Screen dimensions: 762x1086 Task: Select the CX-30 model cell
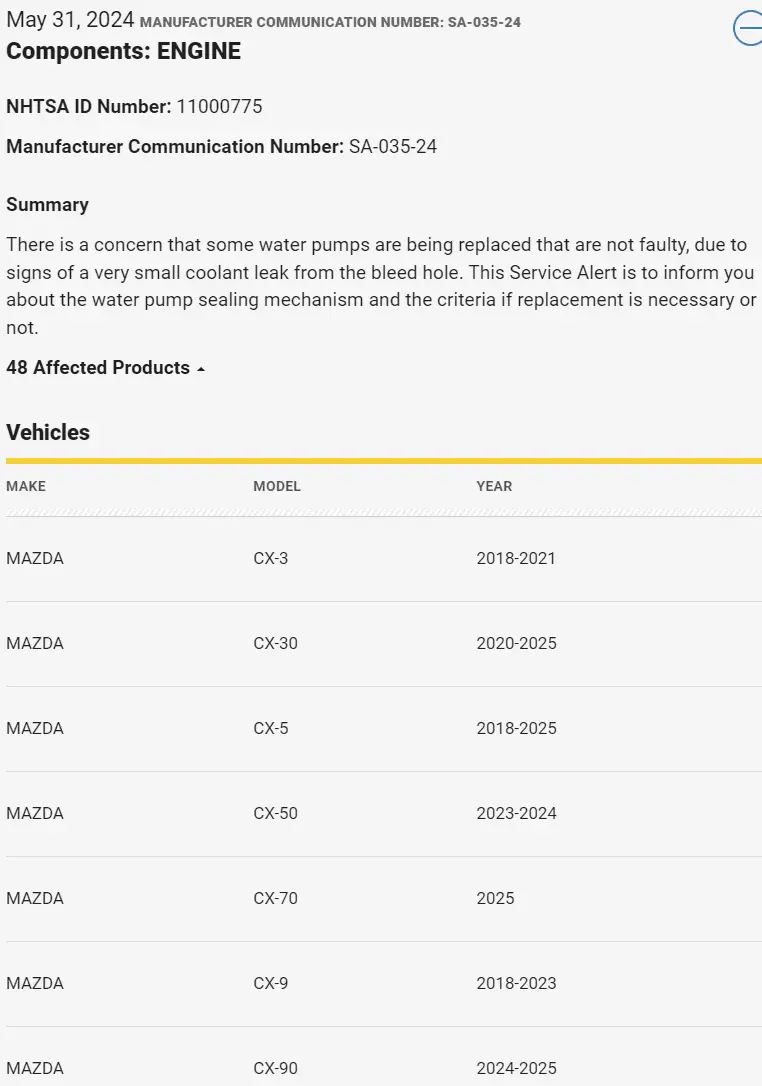point(276,643)
